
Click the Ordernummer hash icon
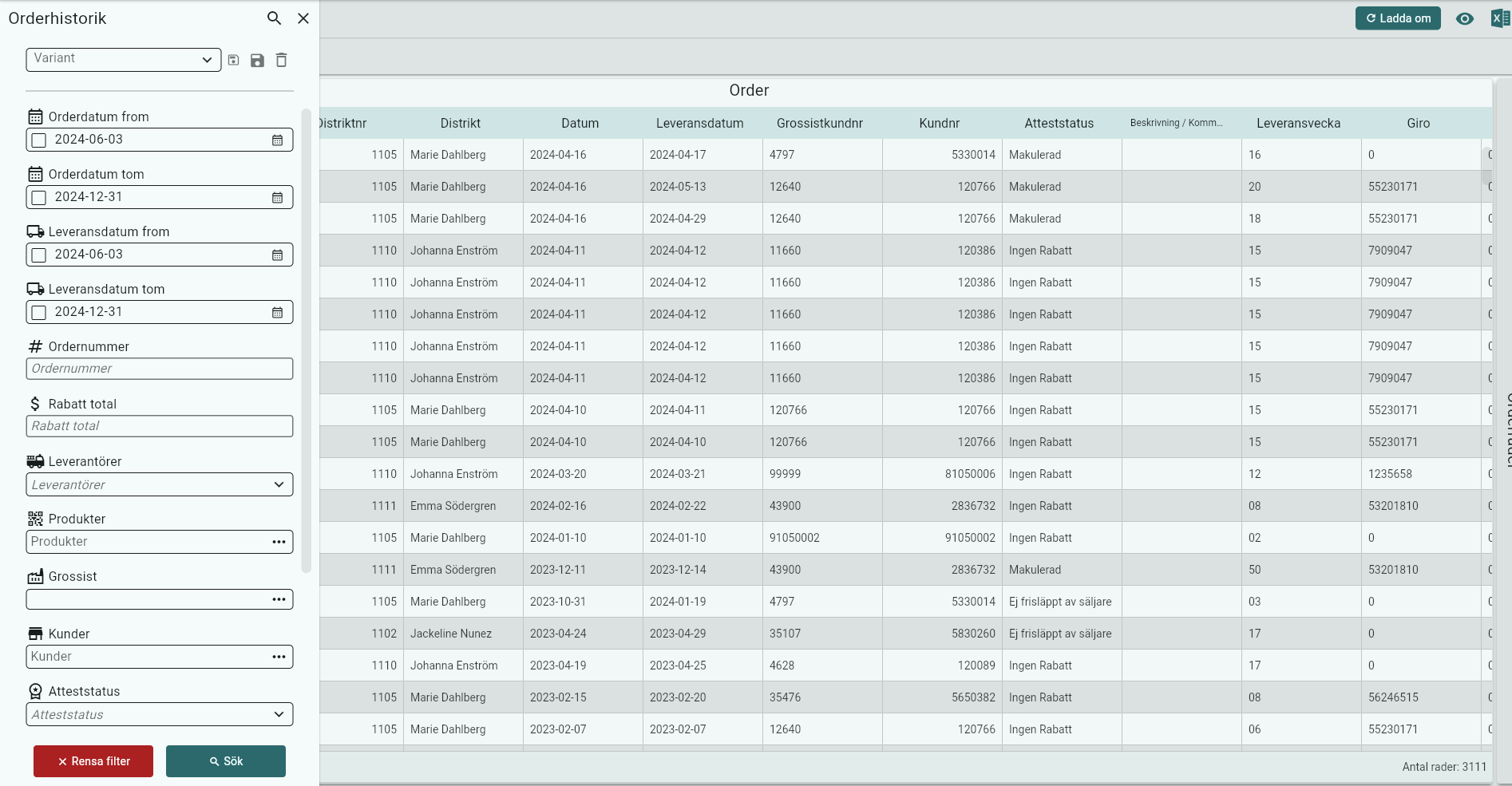(35, 346)
